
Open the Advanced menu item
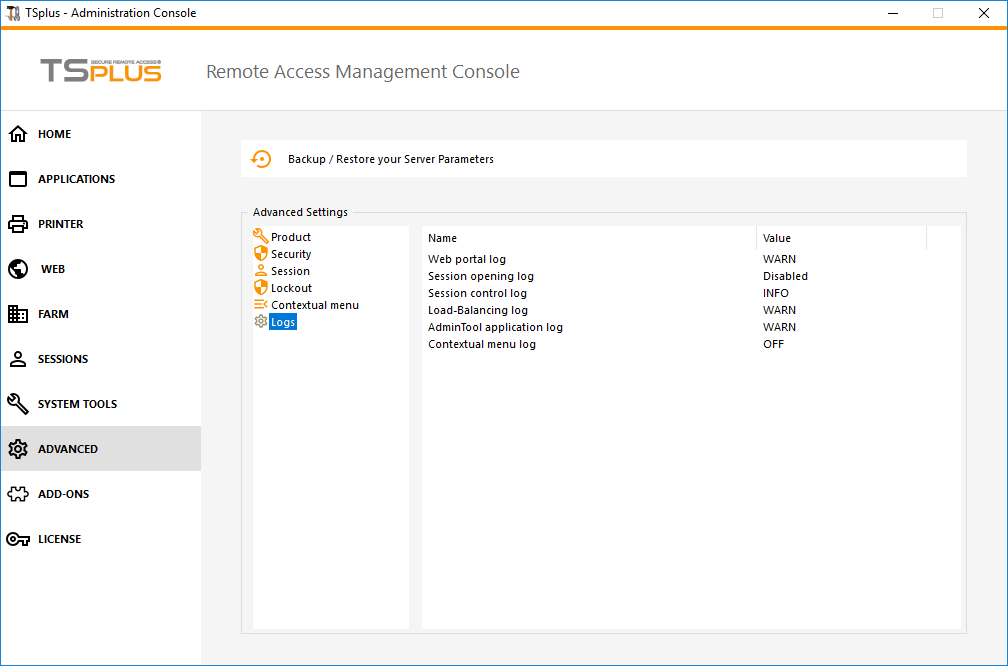pos(68,449)
